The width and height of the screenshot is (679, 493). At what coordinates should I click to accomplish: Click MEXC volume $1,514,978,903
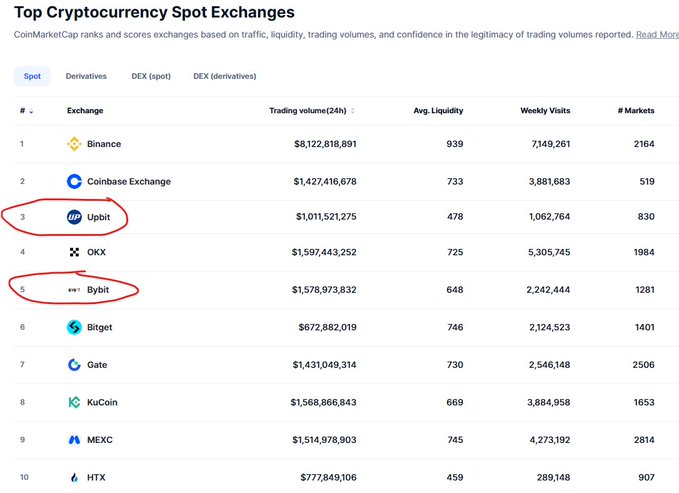click(x=324, y=440)
